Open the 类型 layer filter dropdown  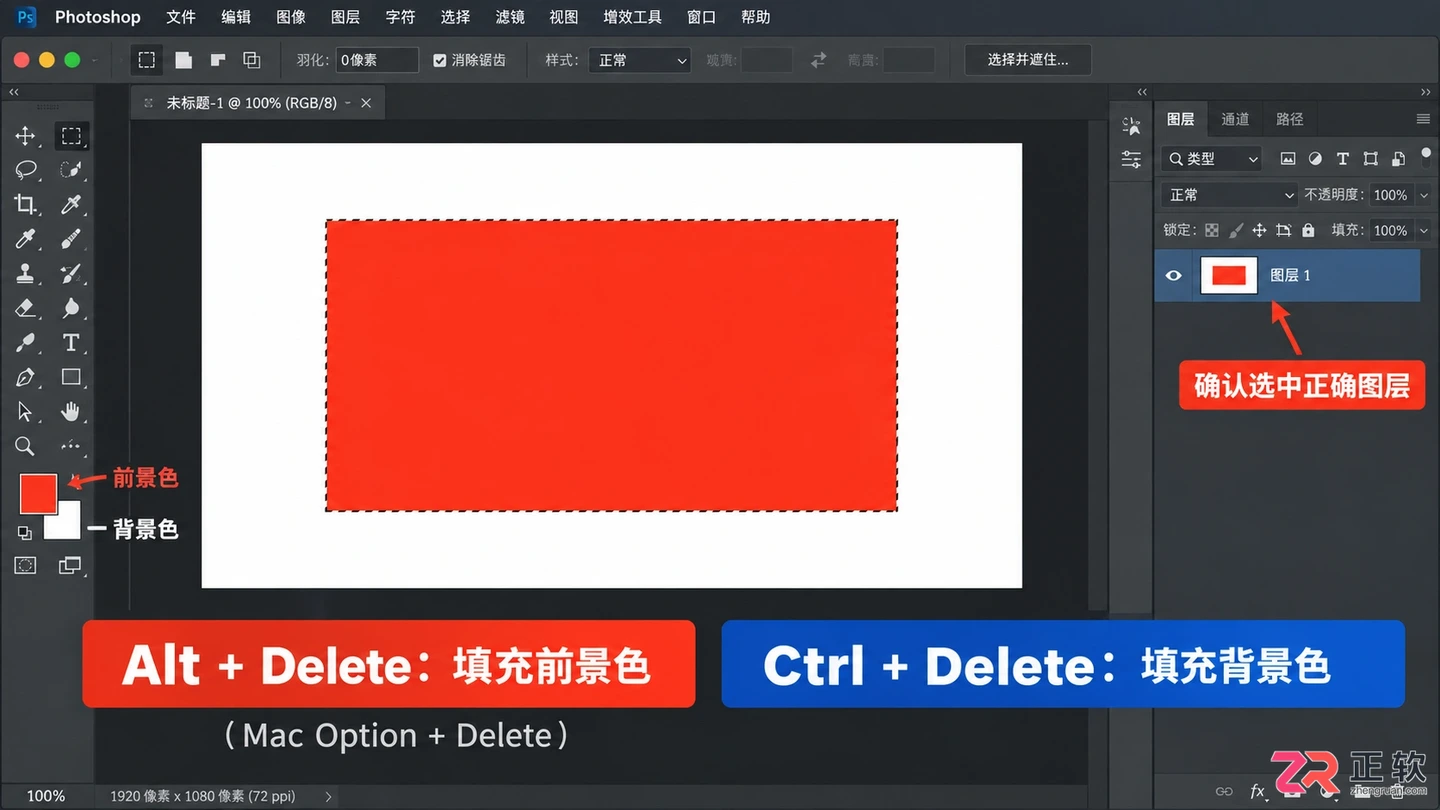click(x=1212, y=159)
